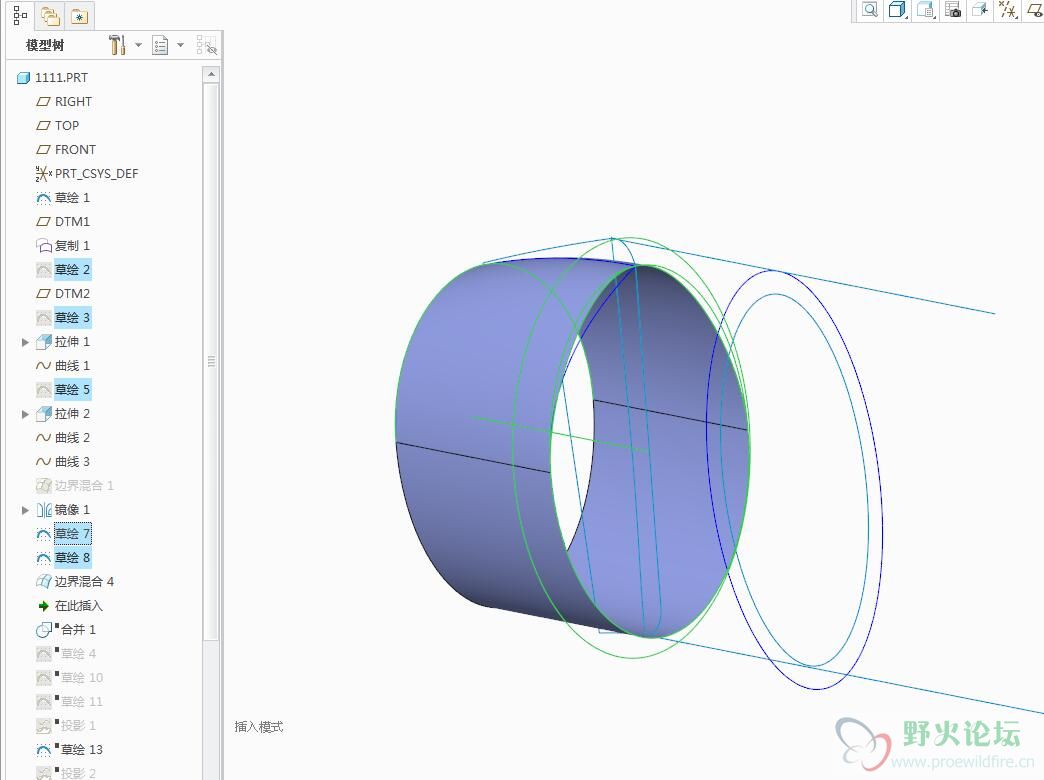Click the 镜像 1 mirror icon

43,510
